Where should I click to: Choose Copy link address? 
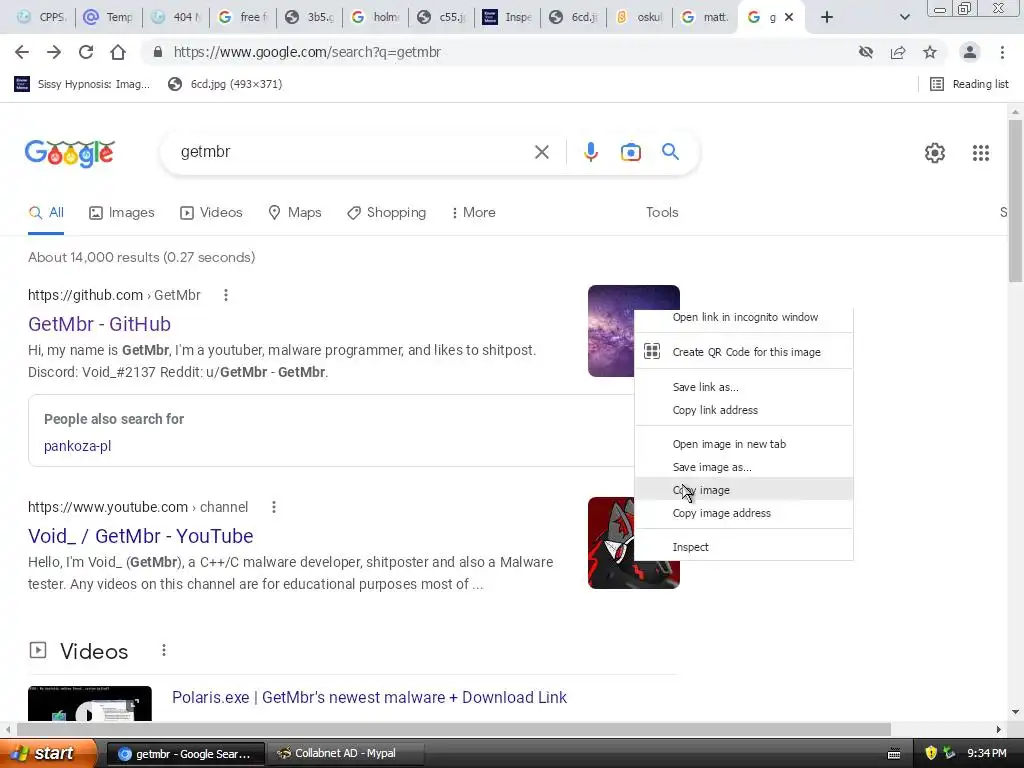coord(744,410)
